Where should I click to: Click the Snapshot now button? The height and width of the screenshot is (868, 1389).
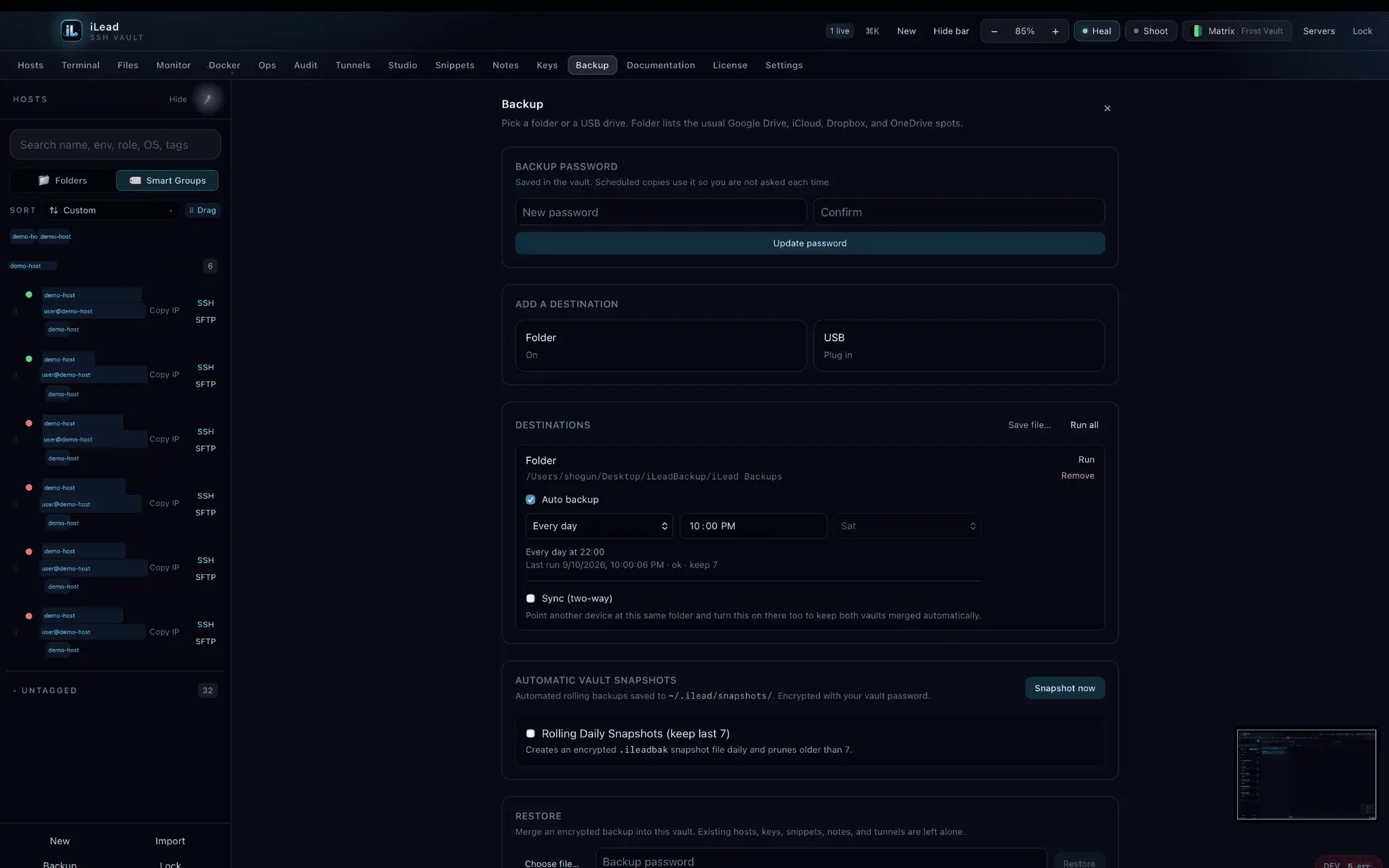click(x=1065, y=688)
